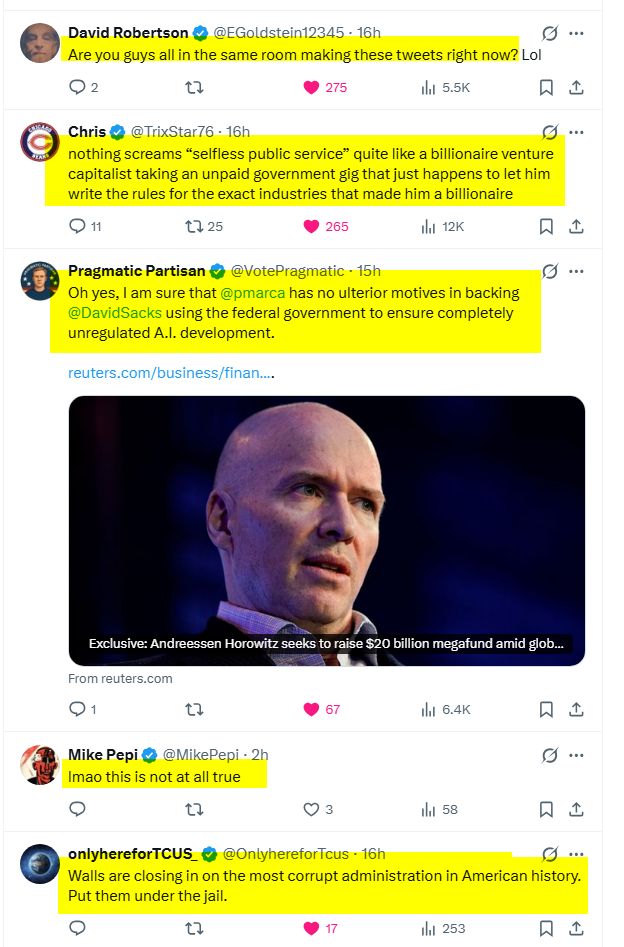View analytics on Pragmatic Partisan's 6.4K views
The height and width of the screenshot is (947, 624).
coord(431,709)
